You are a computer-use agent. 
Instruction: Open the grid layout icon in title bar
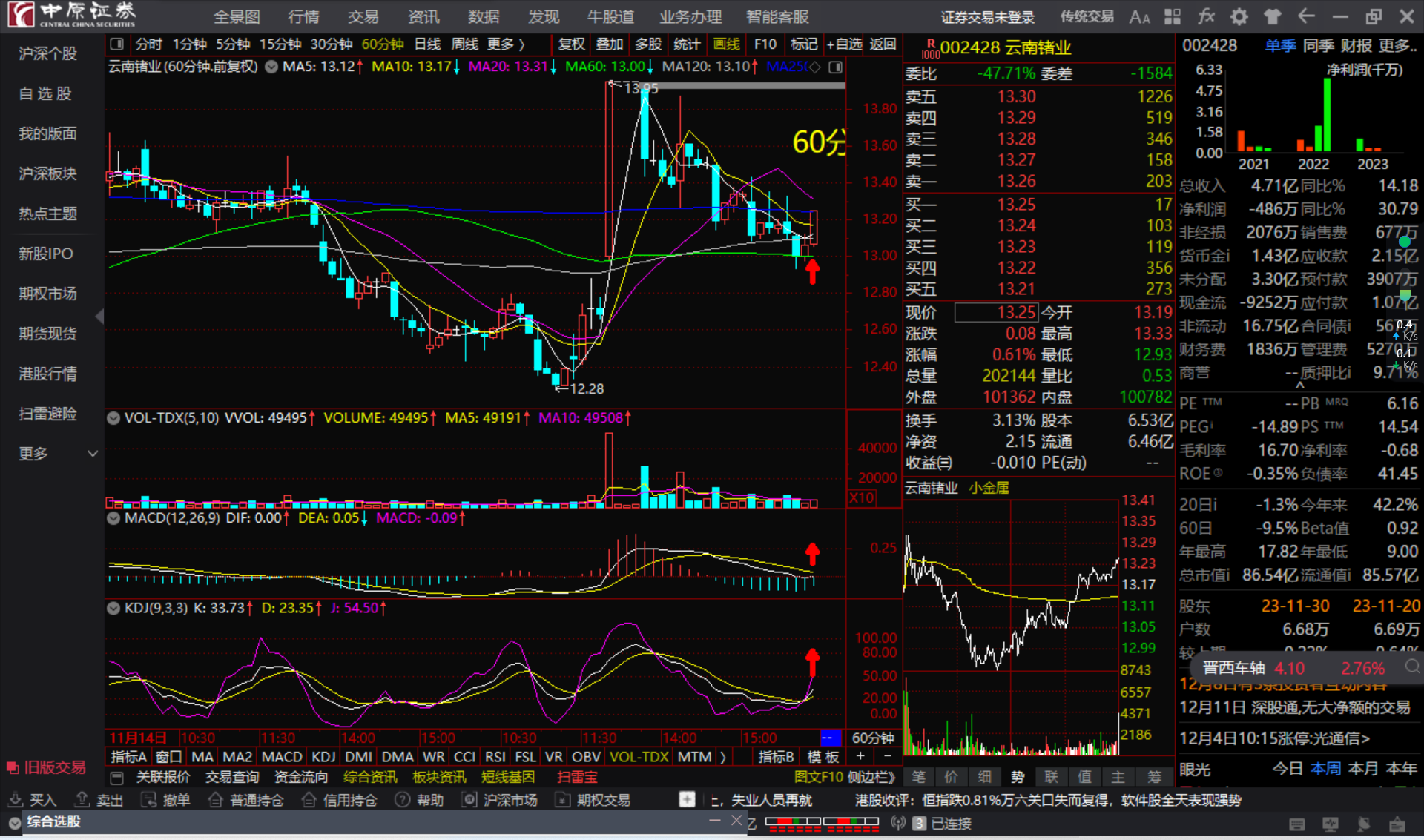pyautogui.click(x=1173, y=16)
